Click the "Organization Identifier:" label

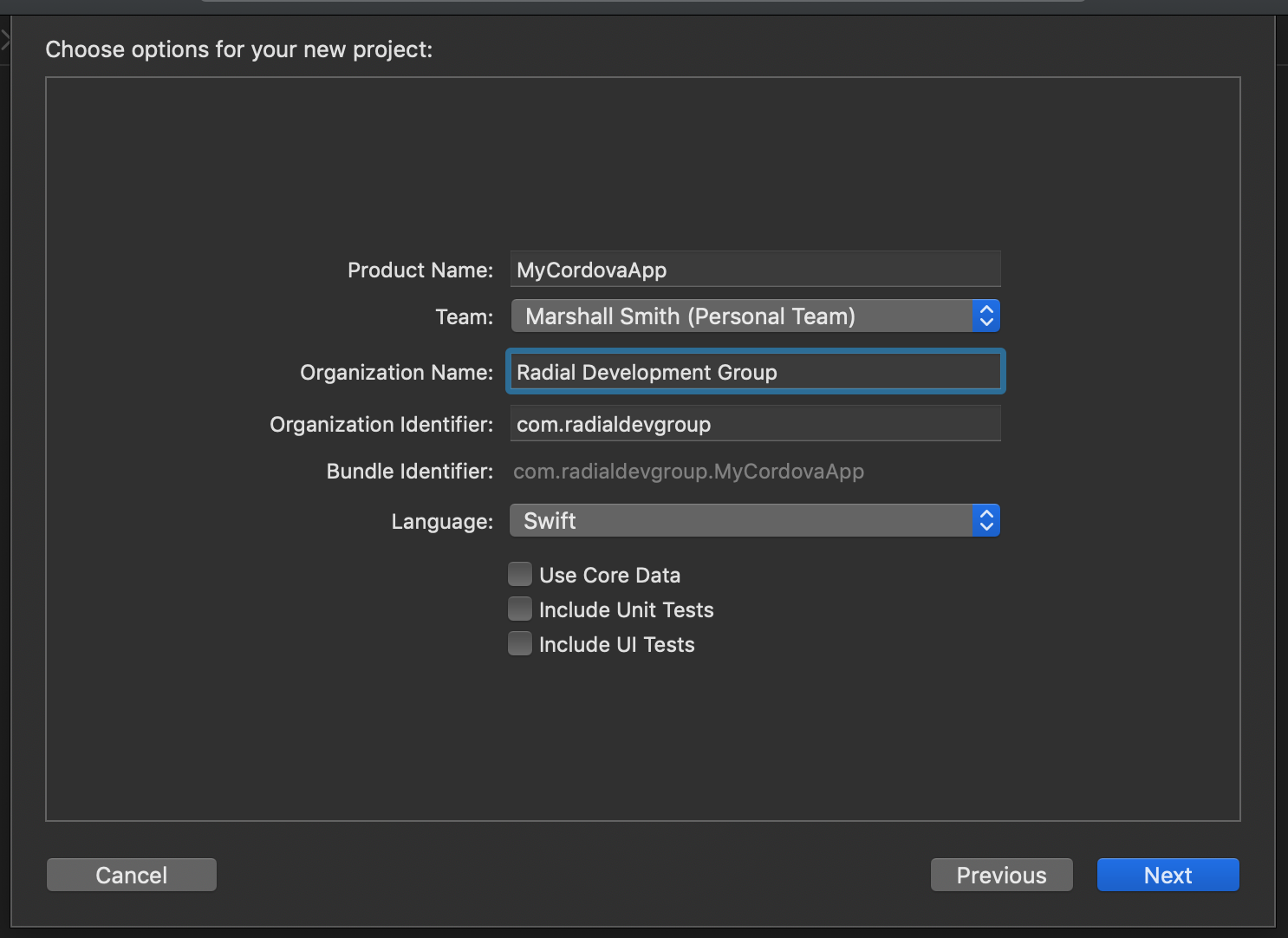pos(381,425)
